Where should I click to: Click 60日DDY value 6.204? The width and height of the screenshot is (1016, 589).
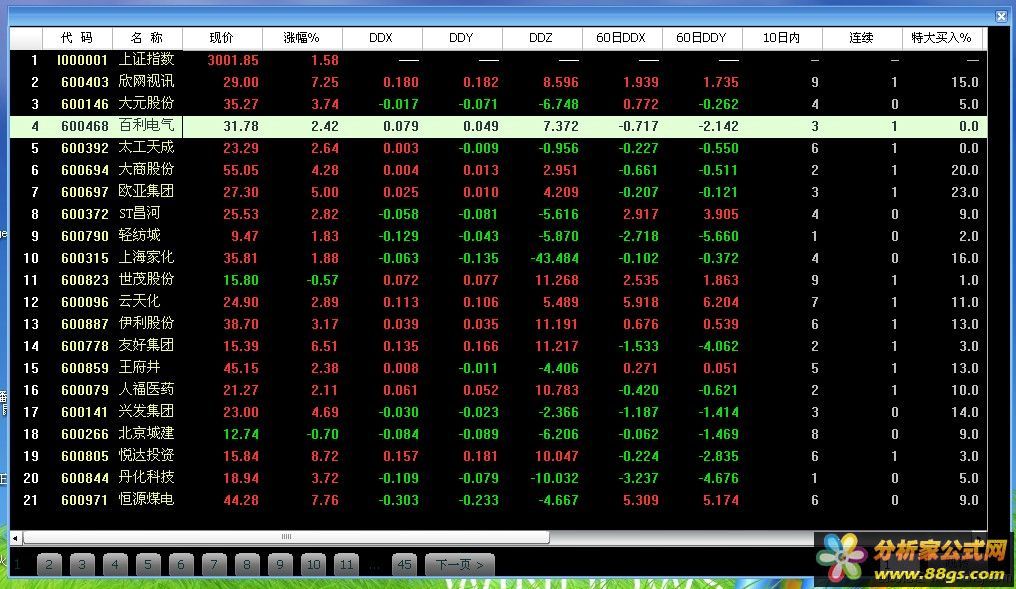(721, 303)
